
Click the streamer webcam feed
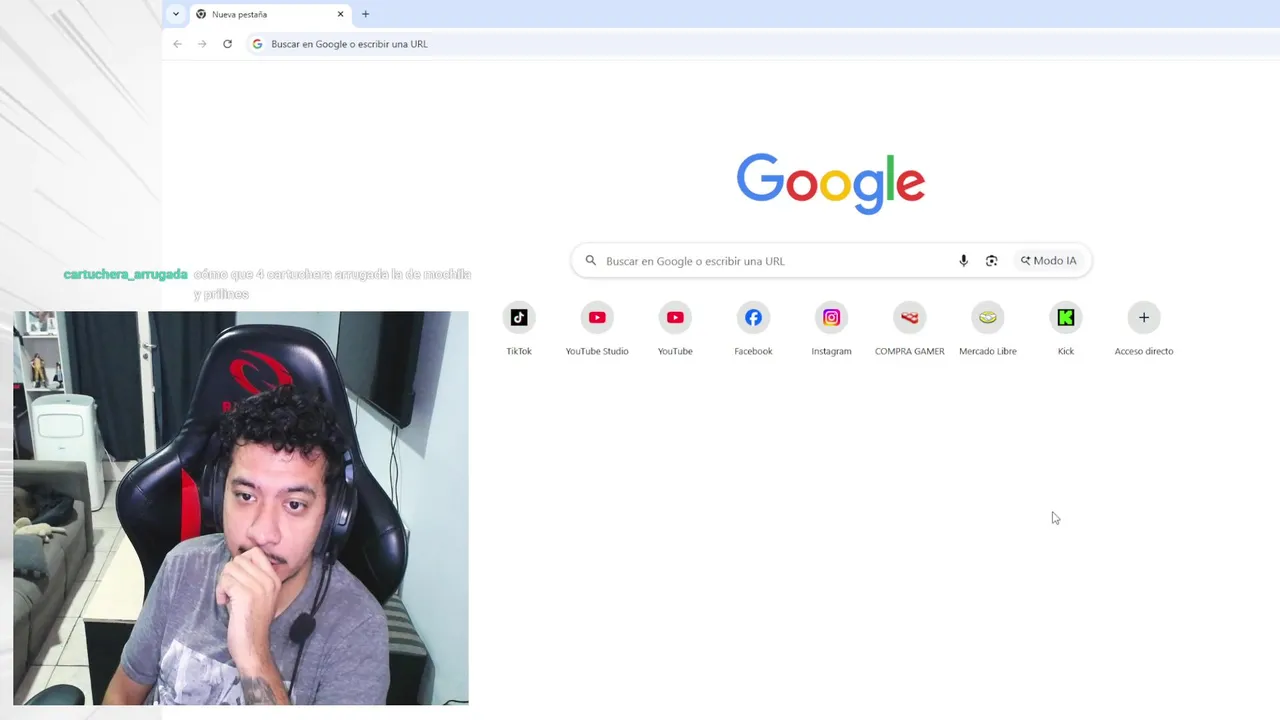241,508
